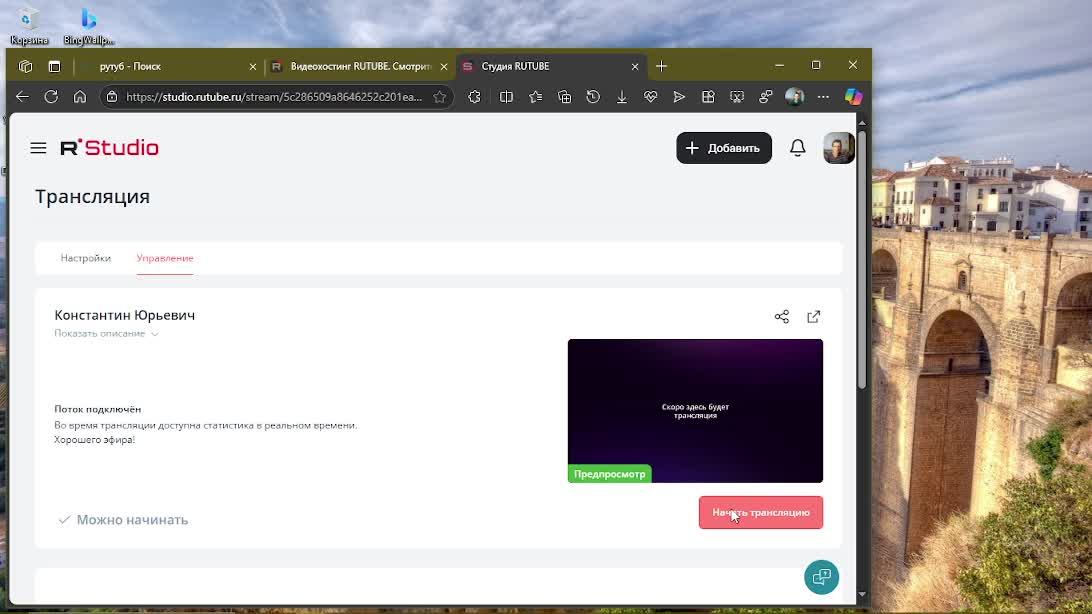1092x614 pixels.
Task: Open the notifications bell
Action: (797, 148)
